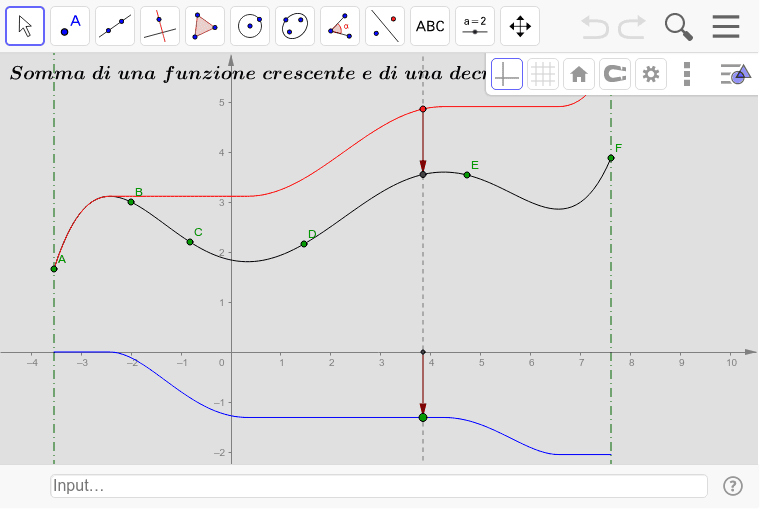Click the dark gray point on black curve
The height and width of the screenshot is (509, 760).
pyautogui.click(x=423, y=175)
